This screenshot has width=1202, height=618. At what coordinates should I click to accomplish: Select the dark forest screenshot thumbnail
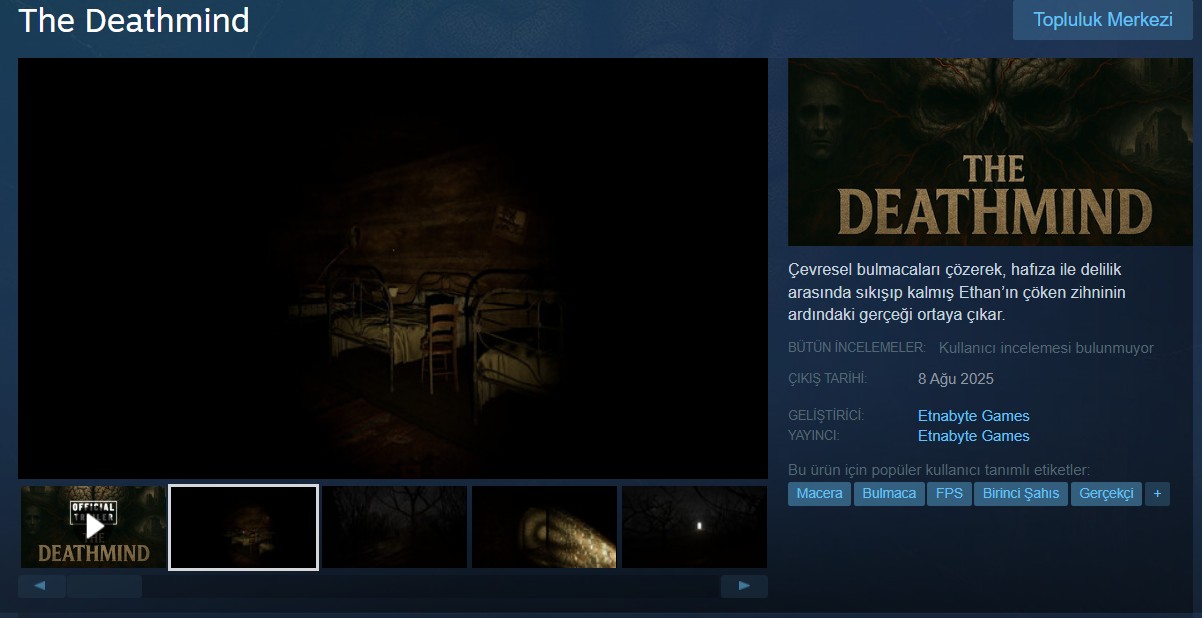click(x=394, y=527)
